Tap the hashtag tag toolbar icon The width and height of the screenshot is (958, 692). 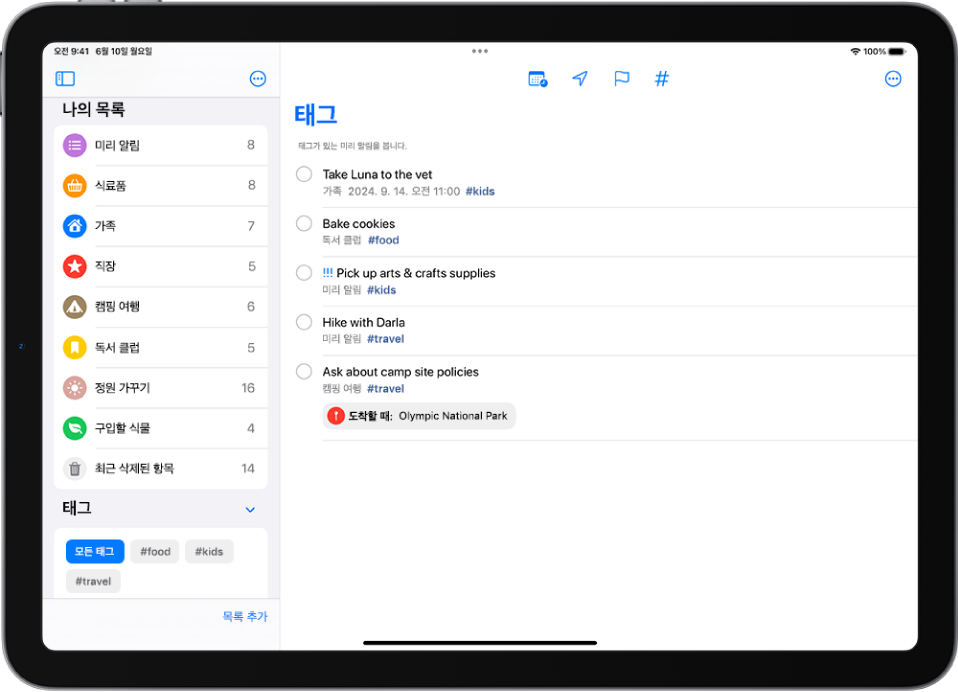click(662, 79)
